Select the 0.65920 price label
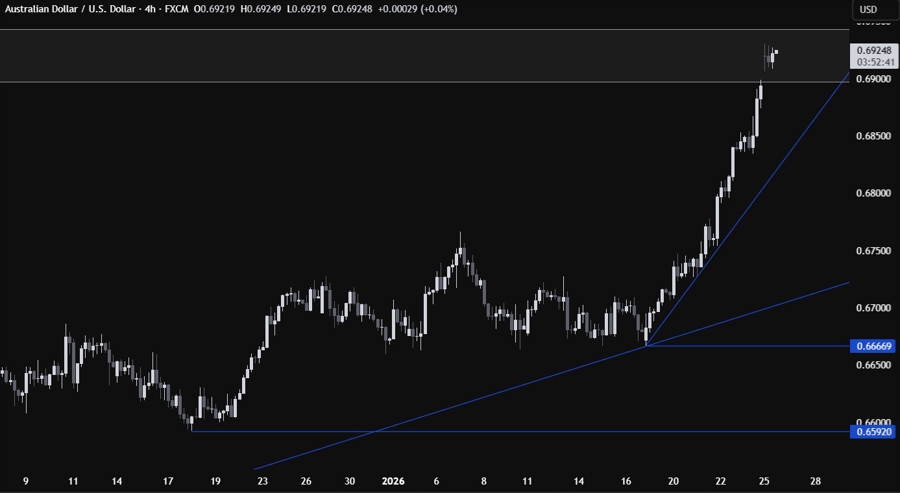Viewport: 900px width, 493px height. (874, 431)
